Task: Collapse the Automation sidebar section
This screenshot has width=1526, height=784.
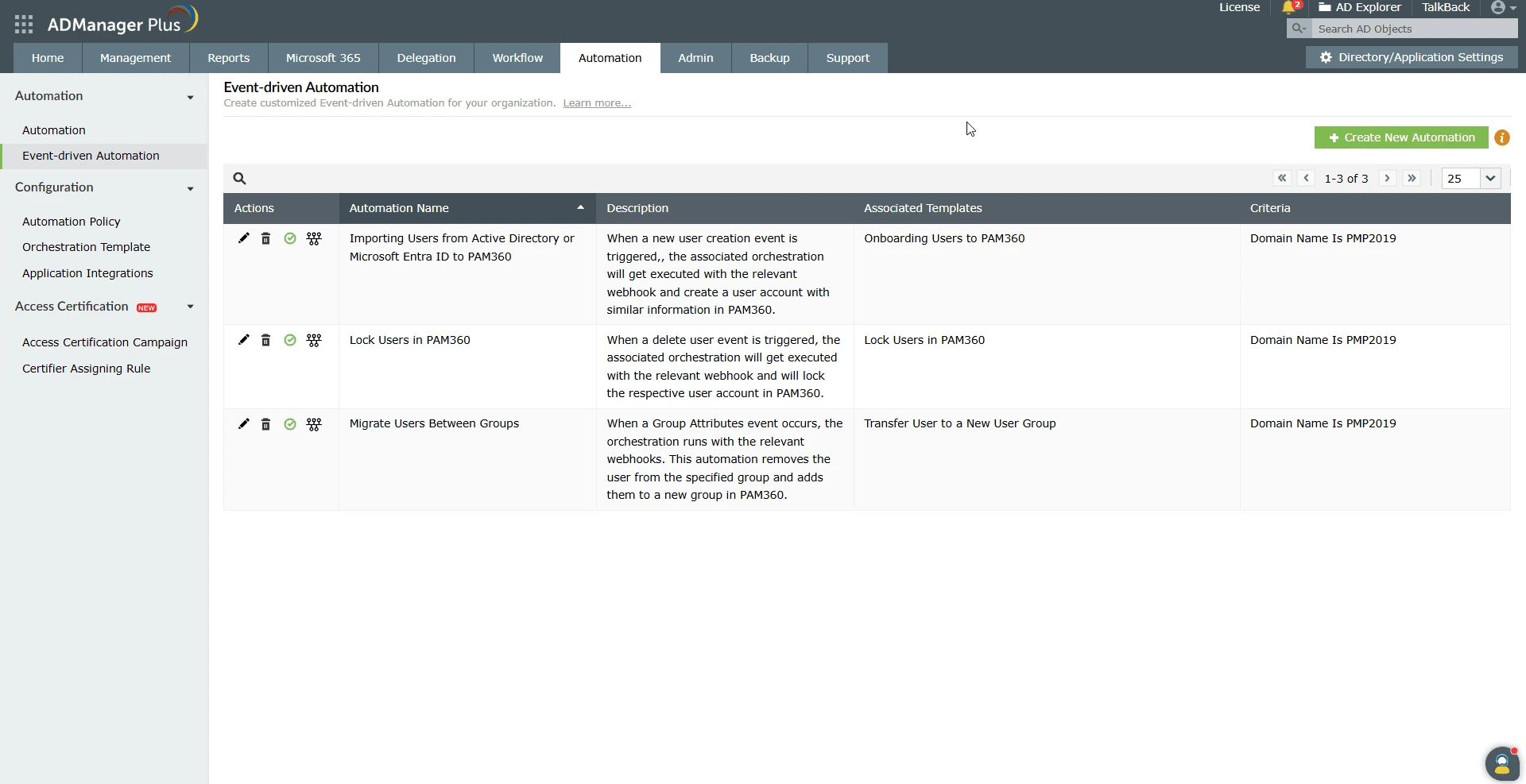Action: pos(191,97)
